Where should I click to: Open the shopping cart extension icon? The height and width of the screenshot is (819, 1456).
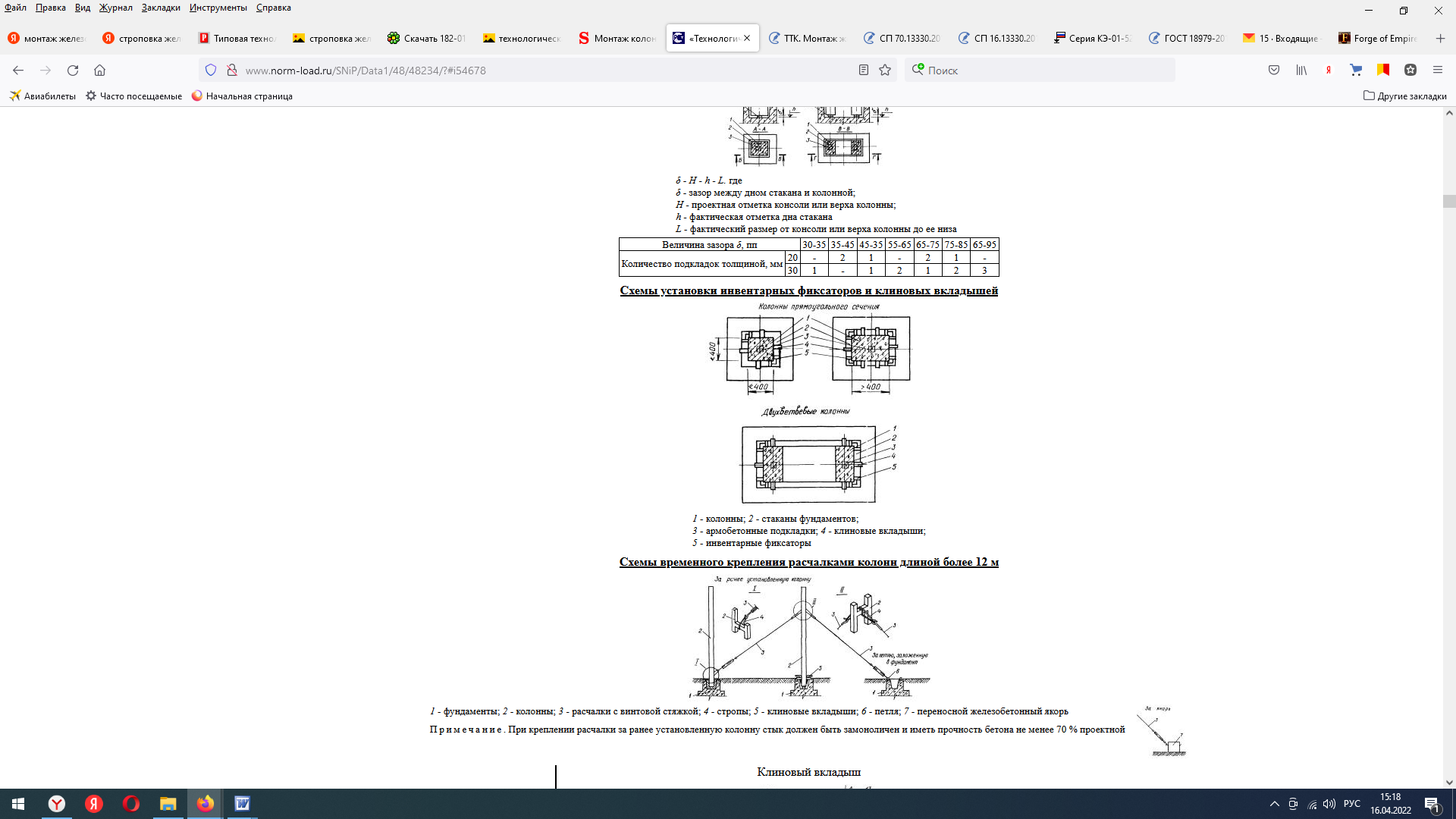[1356, 71]
